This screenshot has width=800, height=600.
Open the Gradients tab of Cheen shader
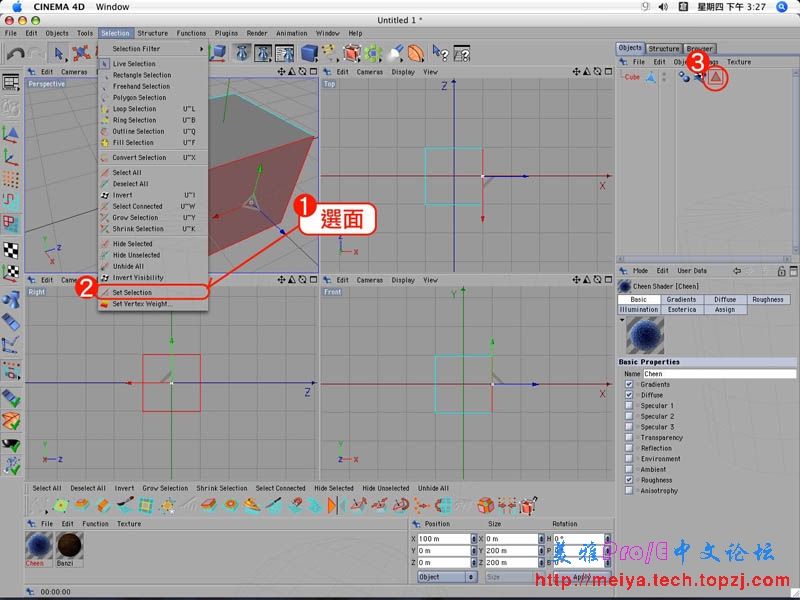tap(681, 299)
